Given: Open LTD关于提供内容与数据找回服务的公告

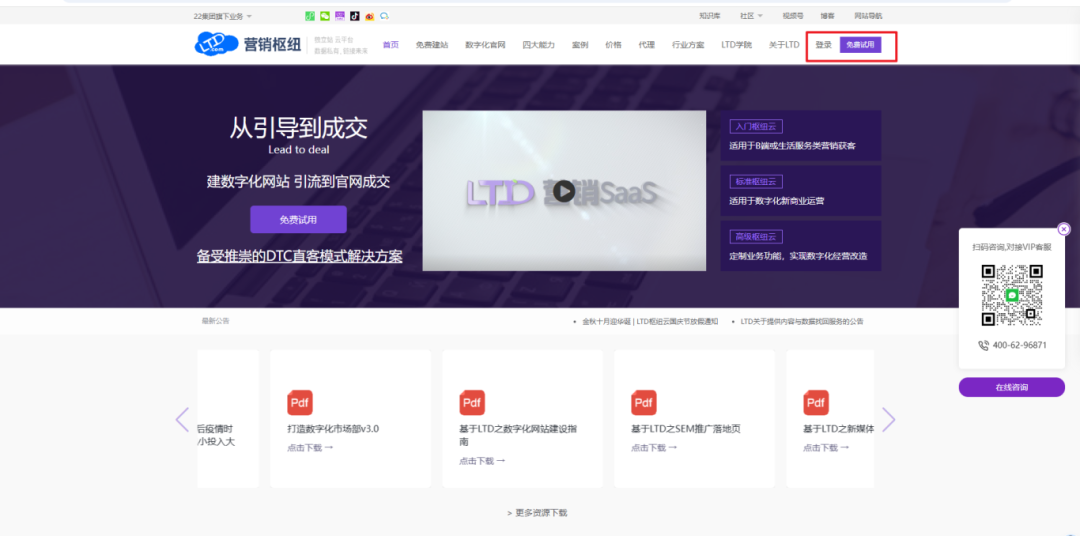Looking at the screenshot, I should [x=802, y=321].
